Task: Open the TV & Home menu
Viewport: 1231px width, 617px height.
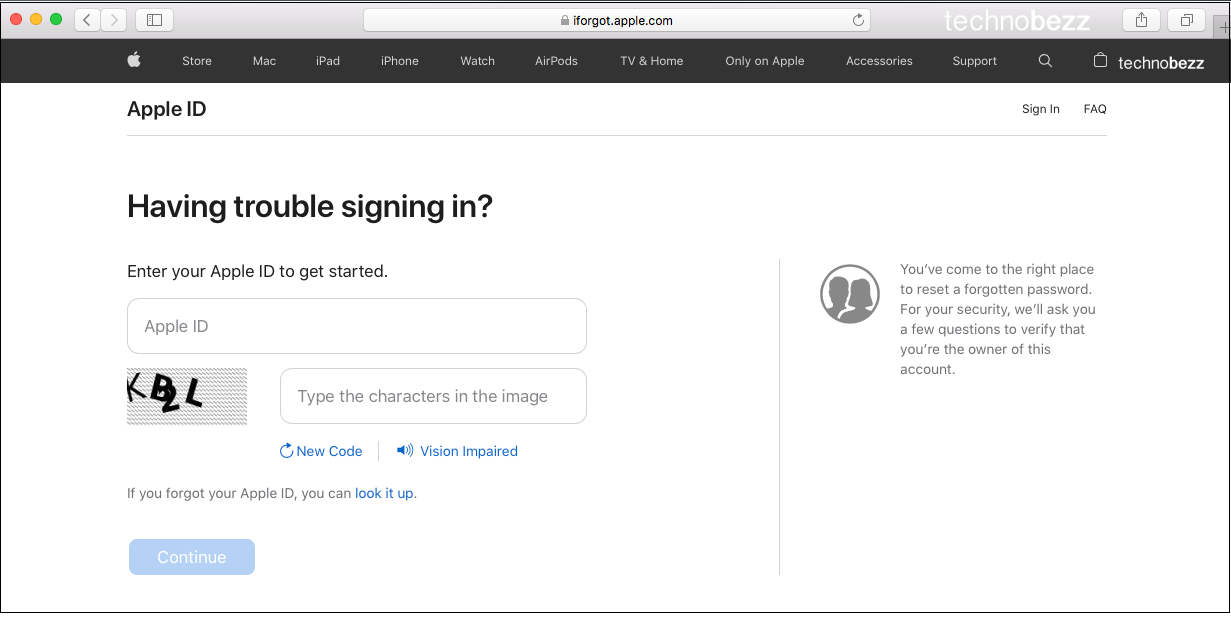Action: pos(652,61)
